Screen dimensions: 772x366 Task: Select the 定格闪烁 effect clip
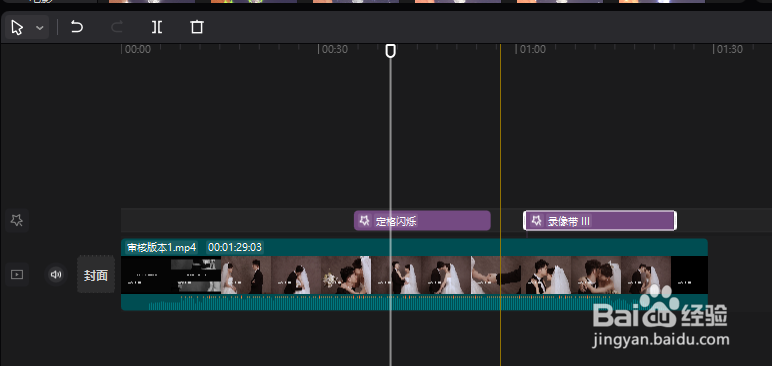point(422,221)
